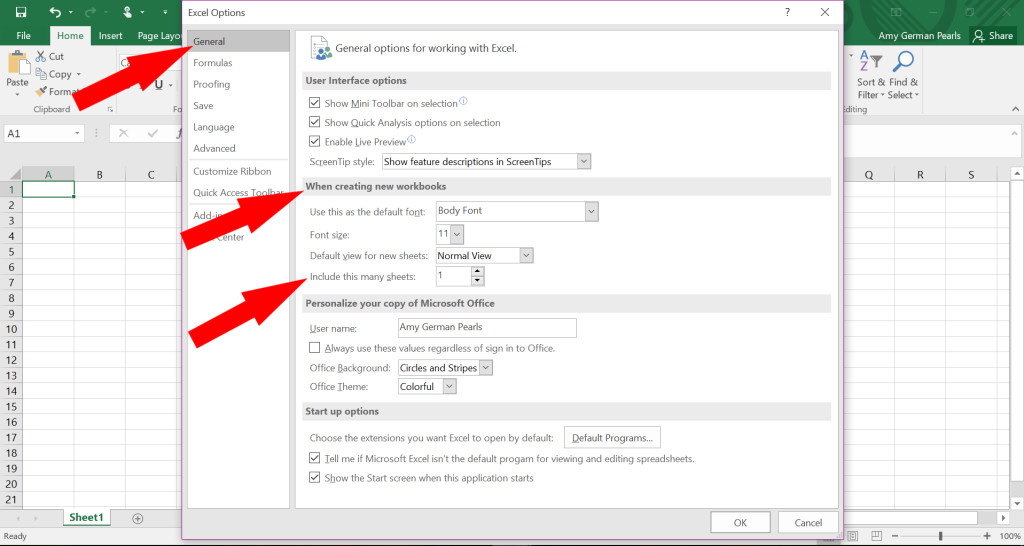This screenshot has height=546, width=1024.
Task: Select the Sheet1 worksheet tab
Action: coord(86,517)
